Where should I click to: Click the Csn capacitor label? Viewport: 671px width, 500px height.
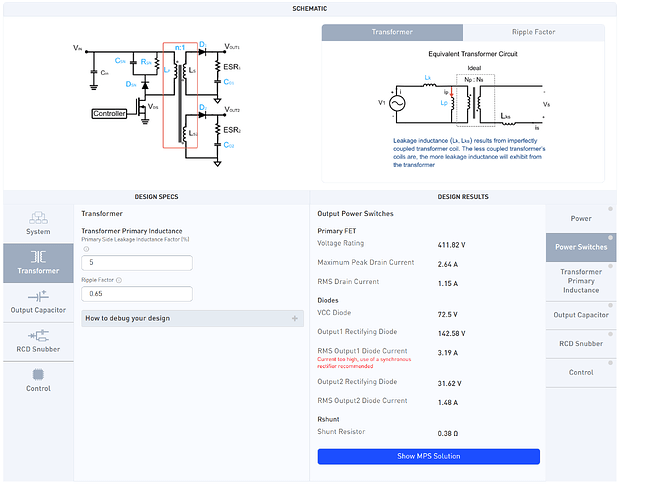point(120,61)
